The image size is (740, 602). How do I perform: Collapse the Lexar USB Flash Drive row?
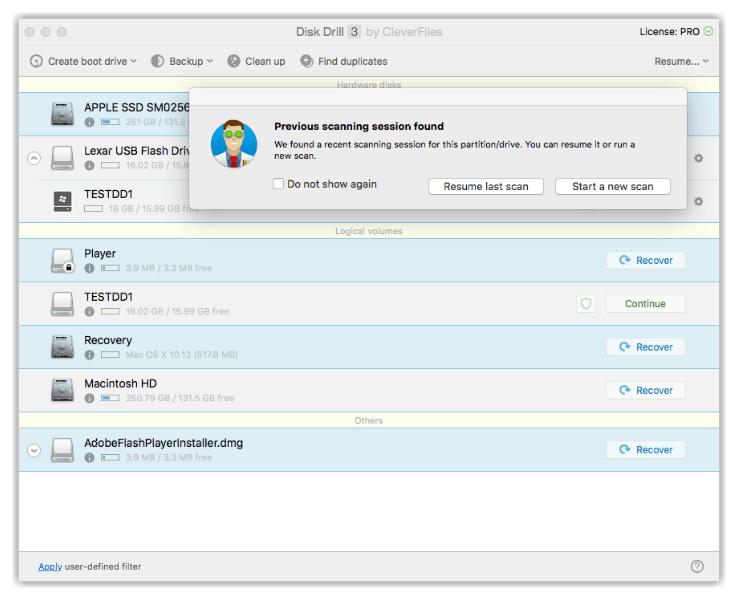[34, 158]
